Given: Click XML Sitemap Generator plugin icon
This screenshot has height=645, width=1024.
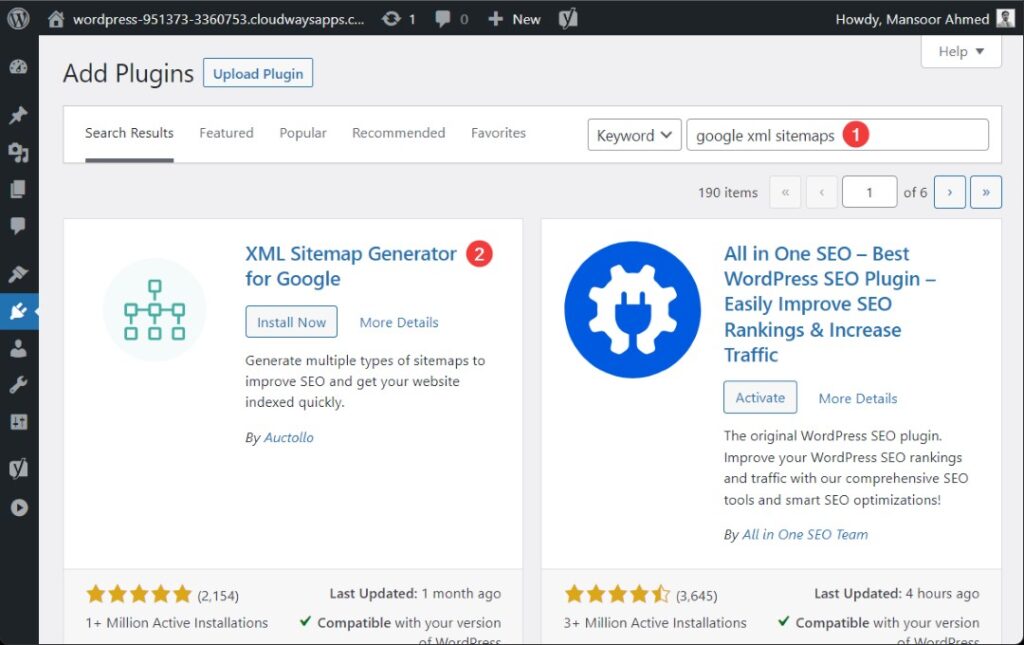Looking at the screenshot, I should point(154,309).
